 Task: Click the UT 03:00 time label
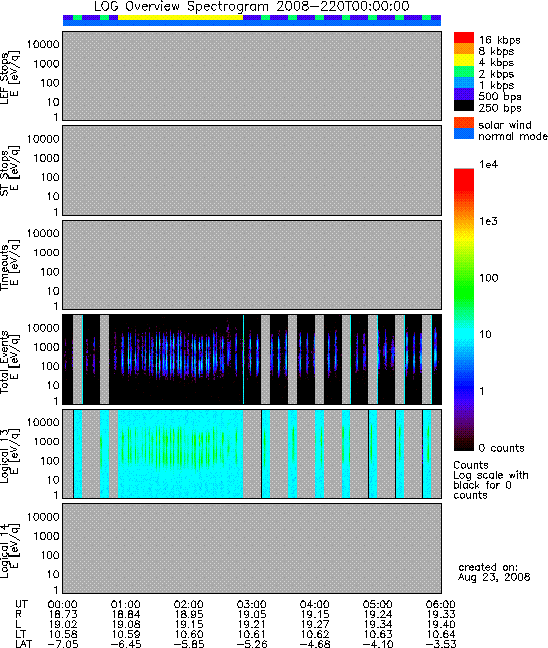(x=252, y=604)
